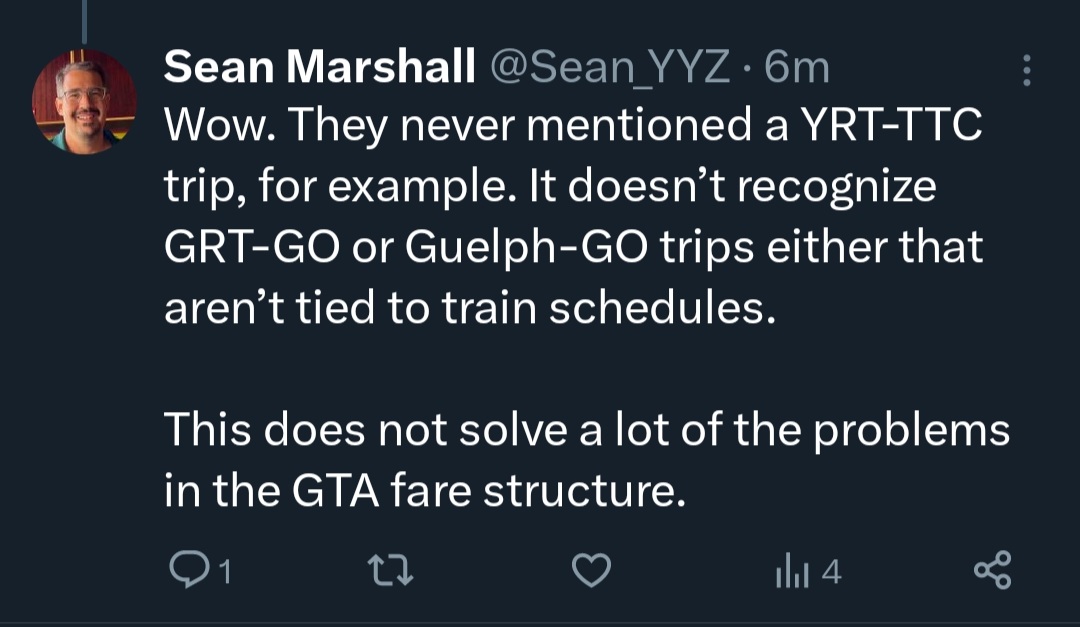Open view analytics bar chart icon
The width and height of the screenshot is (1080, 627).
click(x=790, y=572)
